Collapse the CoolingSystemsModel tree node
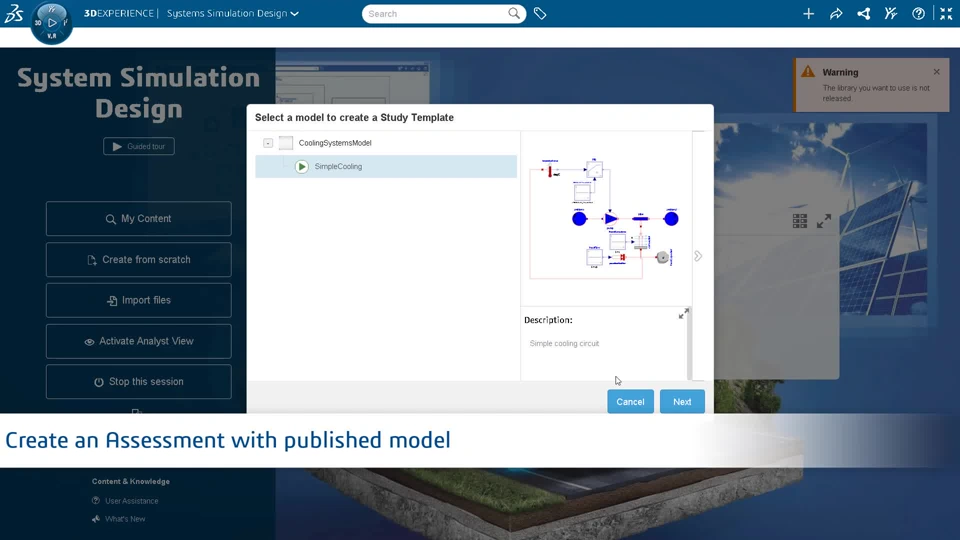960x540 pixels. pos(268,143)
